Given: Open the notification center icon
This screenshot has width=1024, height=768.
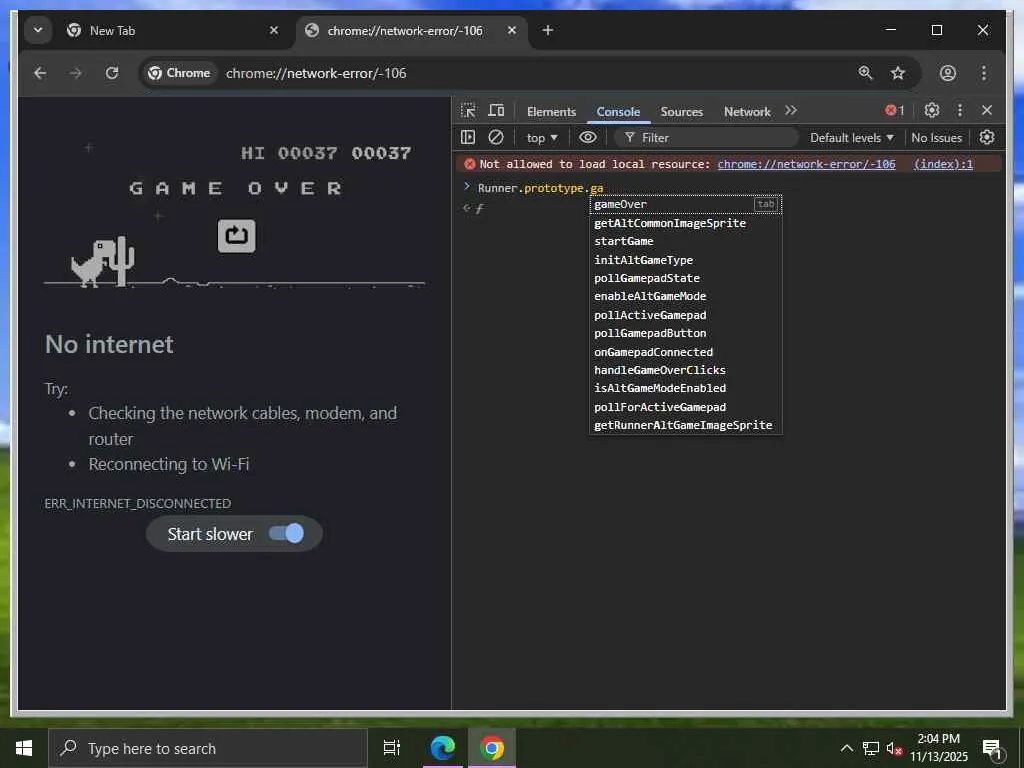Looking at the screenshot, I should (992, 748).
